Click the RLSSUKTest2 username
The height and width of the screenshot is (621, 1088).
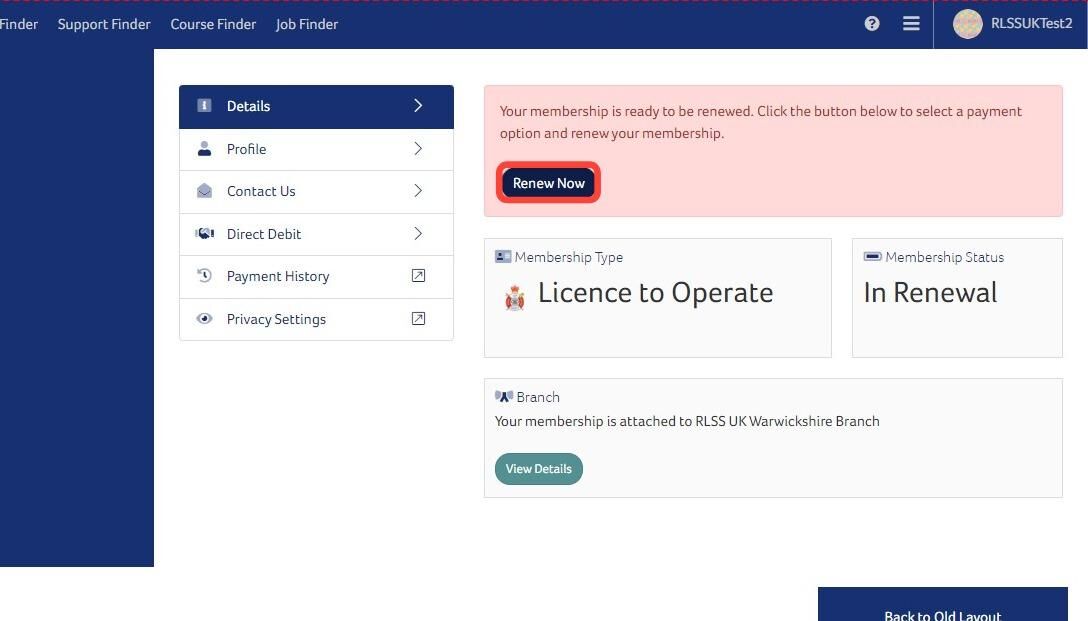1031,23
